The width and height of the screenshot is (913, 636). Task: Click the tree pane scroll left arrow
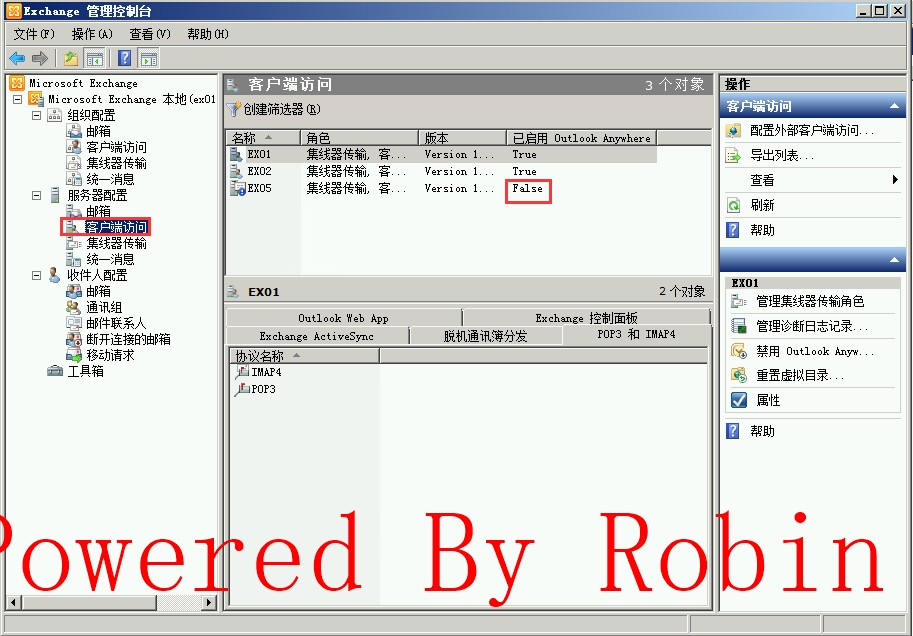pos(13,602)
